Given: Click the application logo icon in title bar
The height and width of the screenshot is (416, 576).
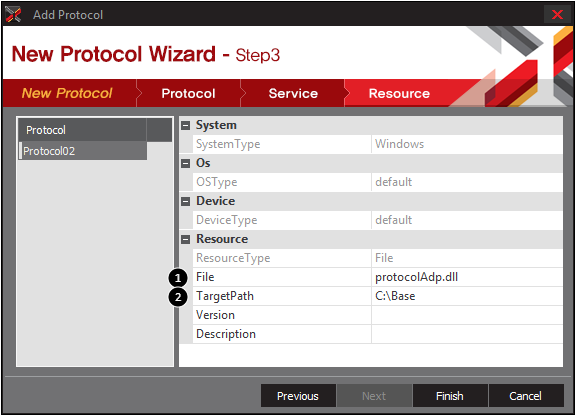Looking at the screenshot, I should [x=14, y=15].
